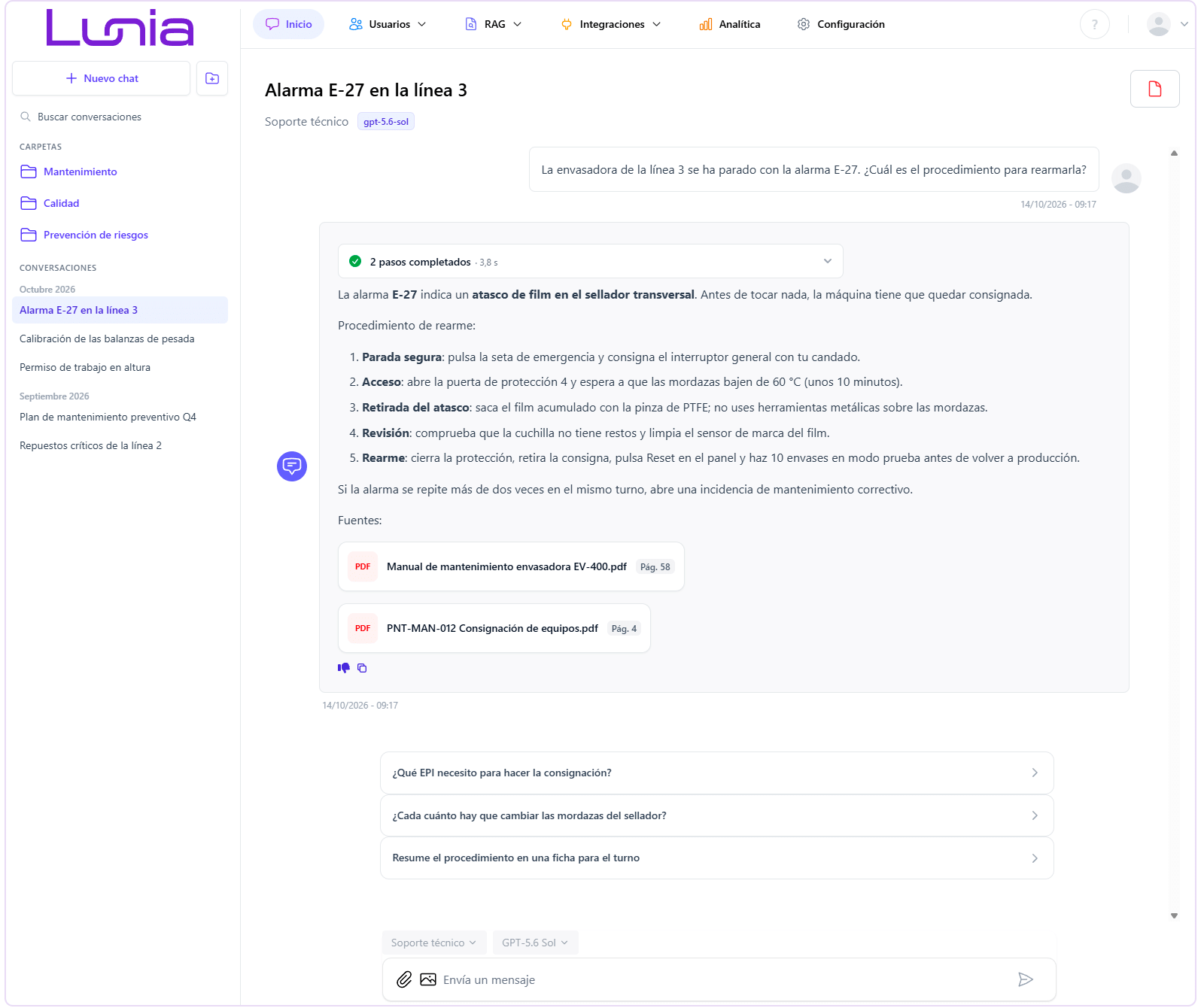
Task: Open conversation Permiso de trabajo en altura
Action: [x=120, y=367]
